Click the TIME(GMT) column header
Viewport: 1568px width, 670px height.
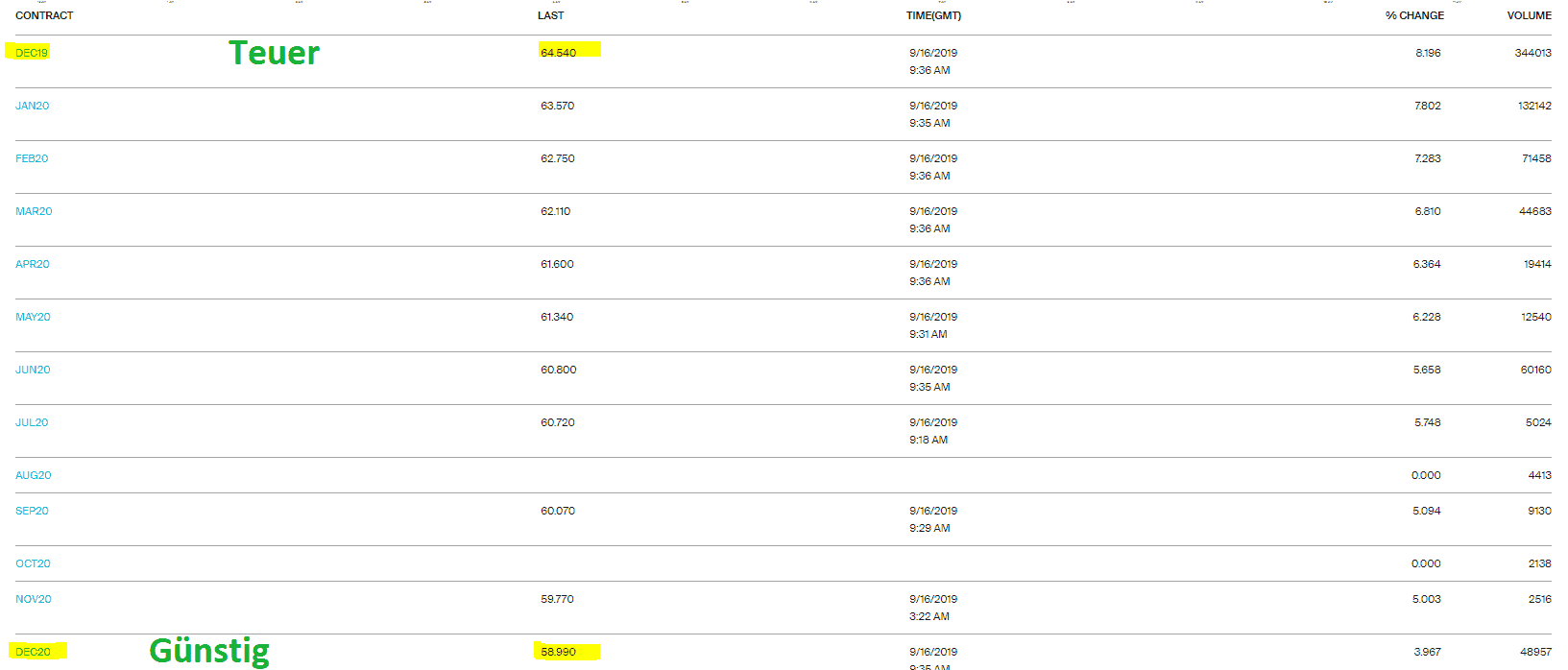point(933,15)
